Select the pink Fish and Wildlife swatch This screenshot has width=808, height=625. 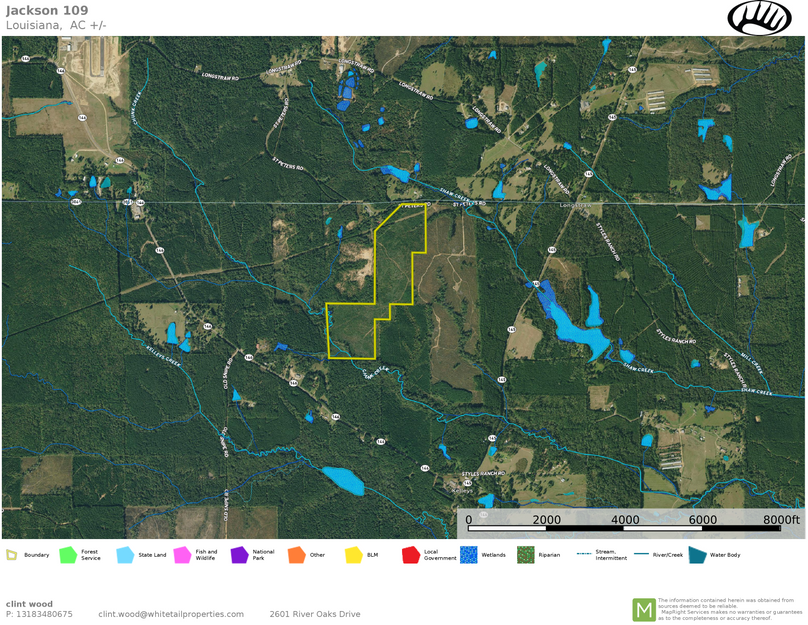pos(182,554)
